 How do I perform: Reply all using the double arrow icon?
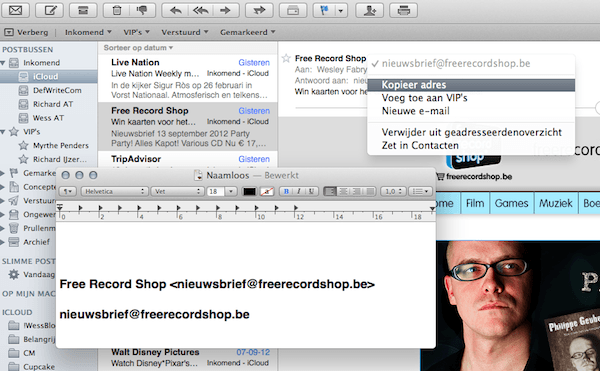pyautogui.click(x=201, y=10)
